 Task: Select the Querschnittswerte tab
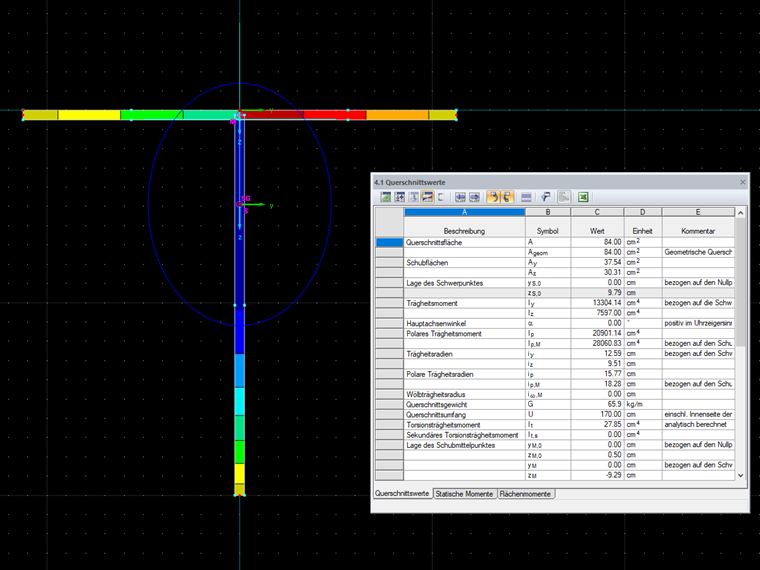402,494
